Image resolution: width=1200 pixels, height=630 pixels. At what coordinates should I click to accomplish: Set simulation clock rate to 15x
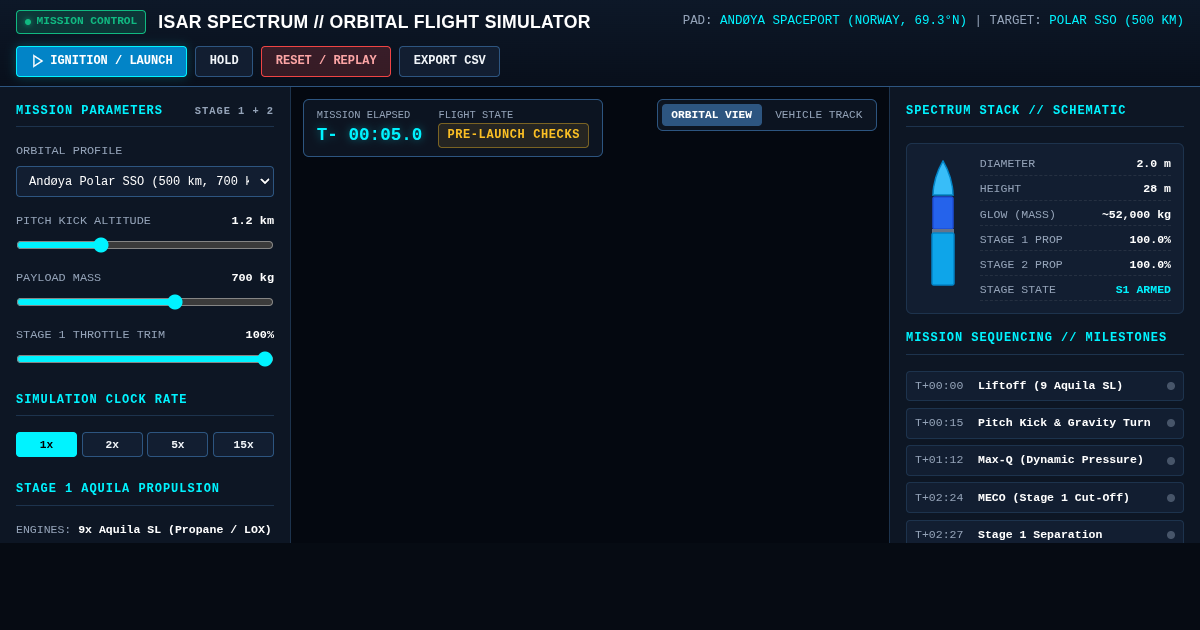coord(243,444)
